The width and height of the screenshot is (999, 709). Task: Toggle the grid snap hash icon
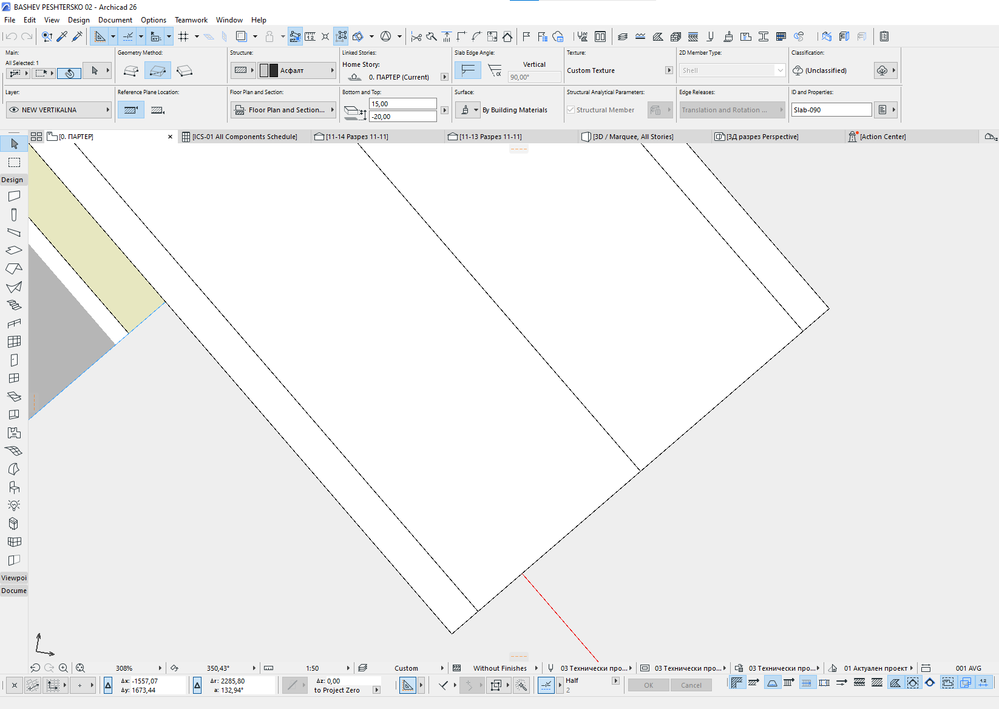(x=183, y=36)
